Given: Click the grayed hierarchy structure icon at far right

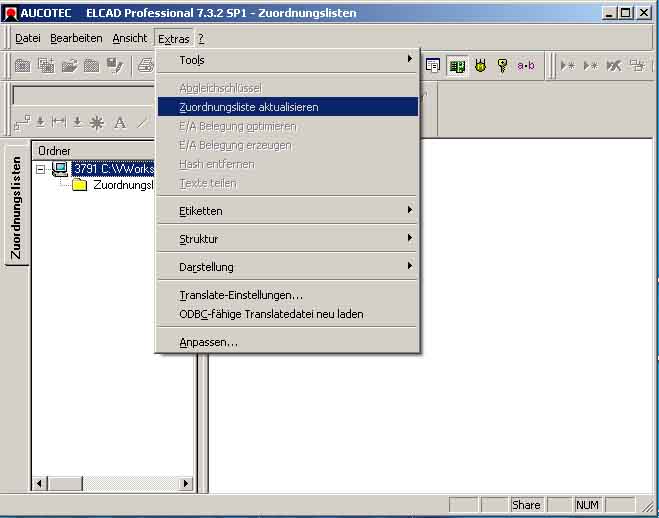Looking at the screenshot, I should 637,66.
